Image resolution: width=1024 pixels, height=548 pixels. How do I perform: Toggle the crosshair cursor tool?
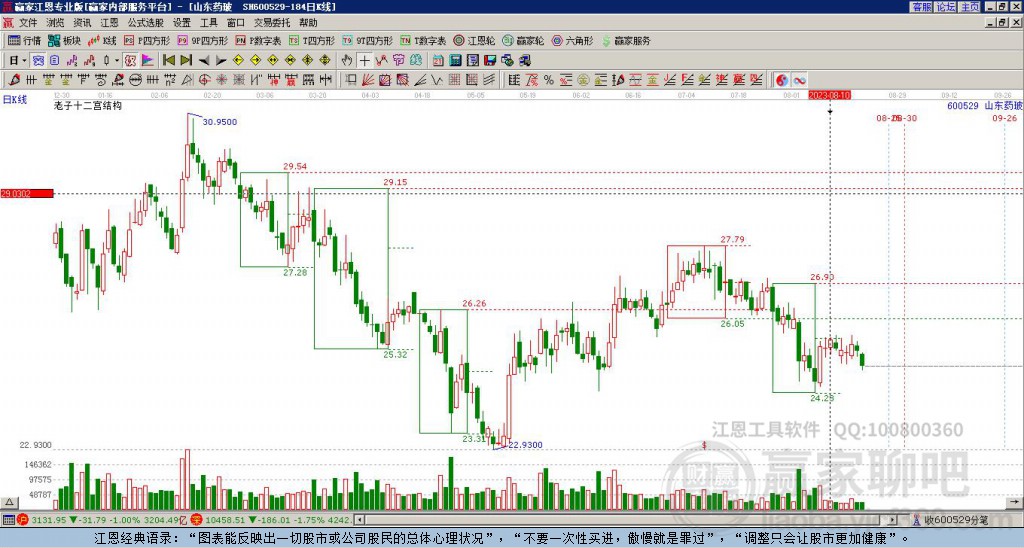(x=364, y=61)
